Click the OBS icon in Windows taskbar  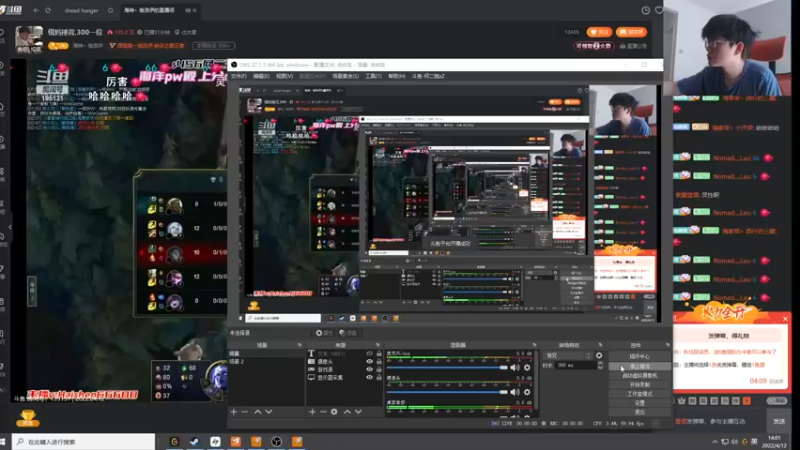(277, 441)
